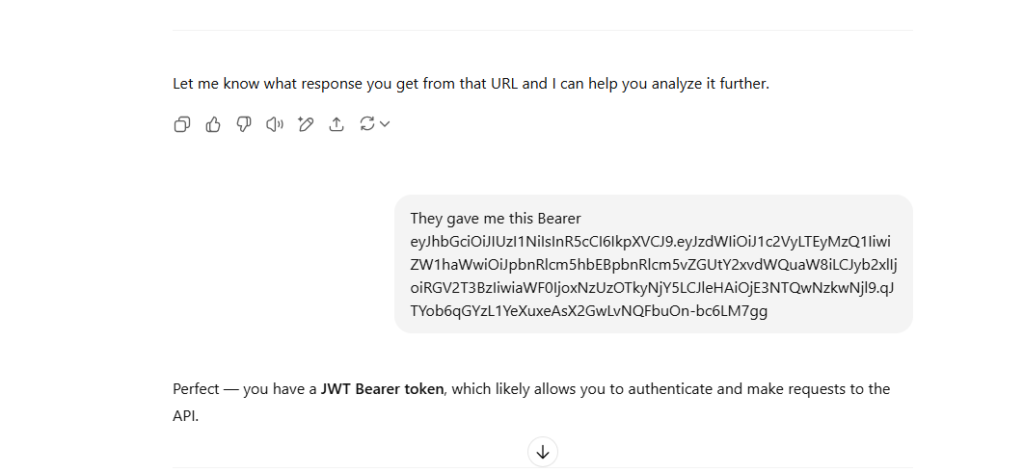This screenshot has height=473, width=1024.
Task: Click the token line starting with "eyJhbGciOiJIUzI1NiIs"
Action: click(650, 242)
